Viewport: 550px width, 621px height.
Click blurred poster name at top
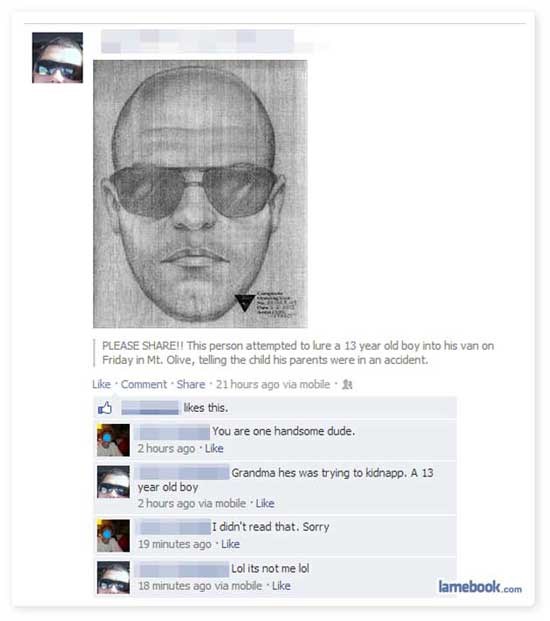pos(198,41)
